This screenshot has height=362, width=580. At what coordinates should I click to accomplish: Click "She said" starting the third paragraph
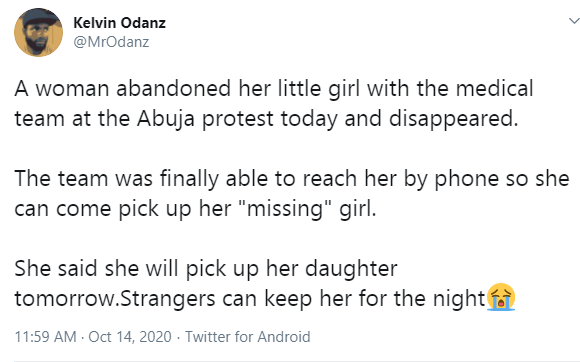click(x=56, y=269)
